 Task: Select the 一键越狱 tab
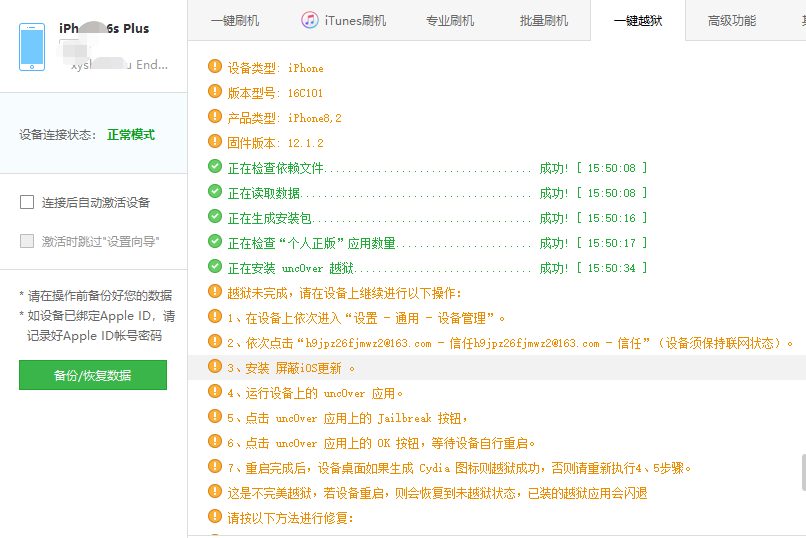point(638,21)
